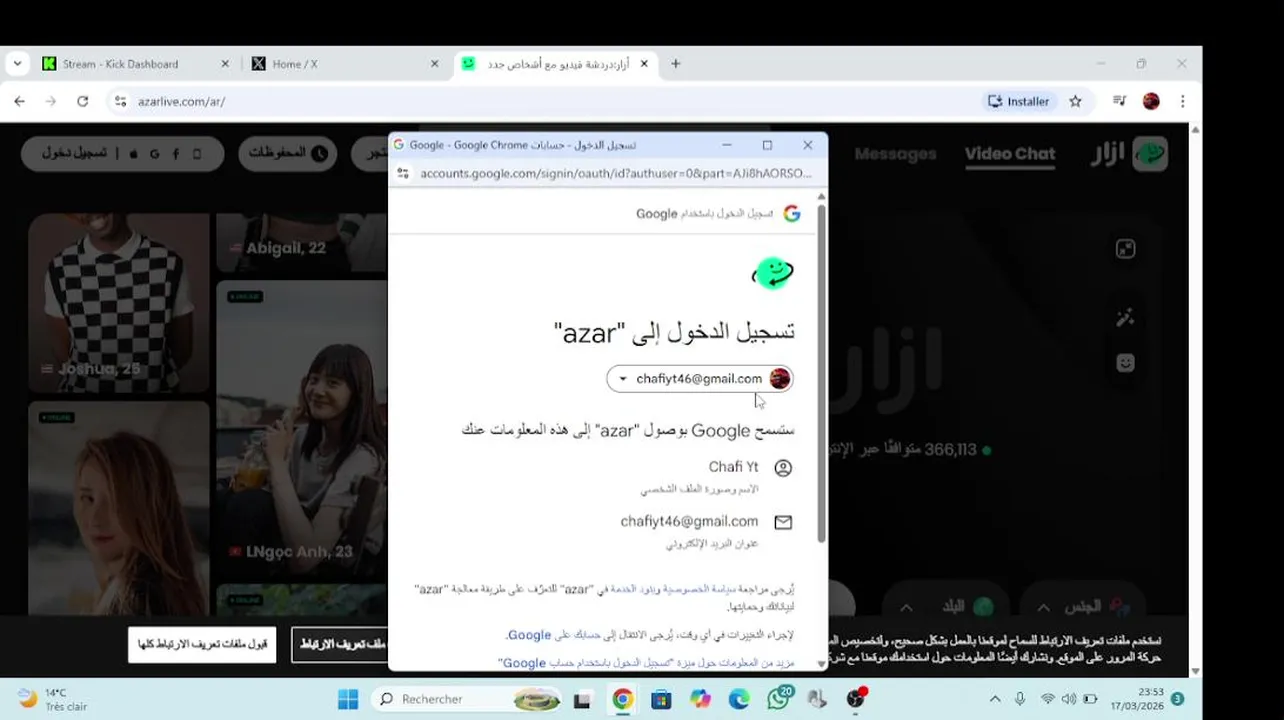1284x720 pixels.
Task: Show hidden system tray icons chevron
Action: [x=995, y=699]
